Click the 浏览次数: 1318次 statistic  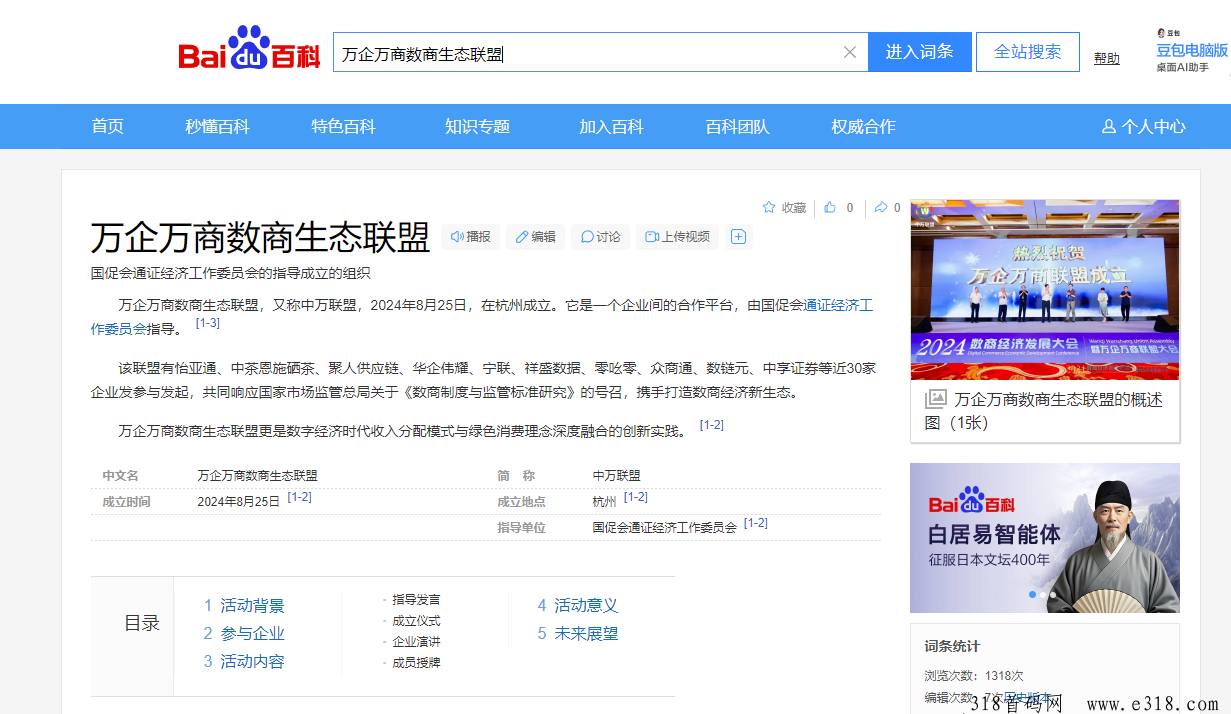click(x=974, y=676)
